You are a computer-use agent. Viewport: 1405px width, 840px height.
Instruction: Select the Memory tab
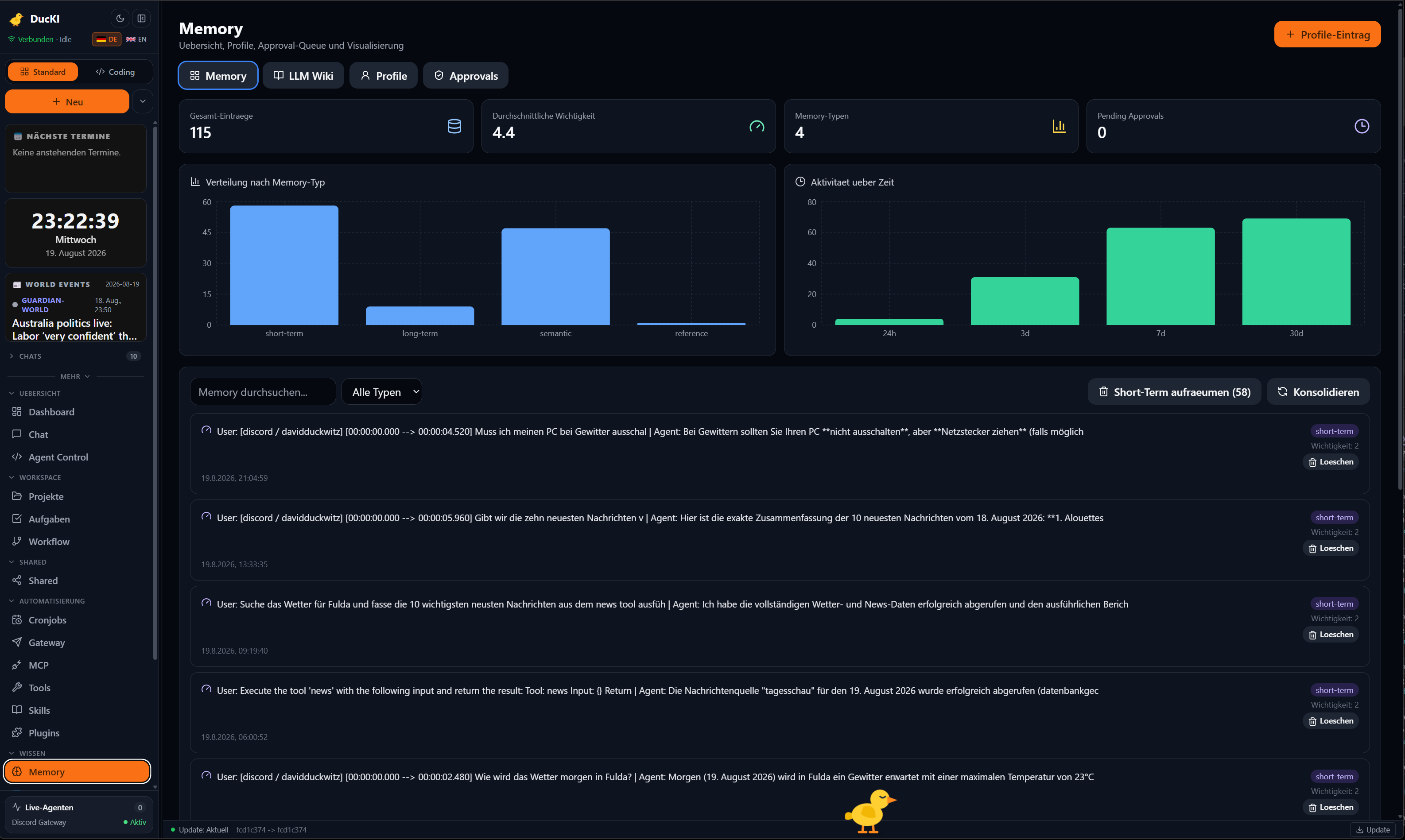tap(218, 75)
